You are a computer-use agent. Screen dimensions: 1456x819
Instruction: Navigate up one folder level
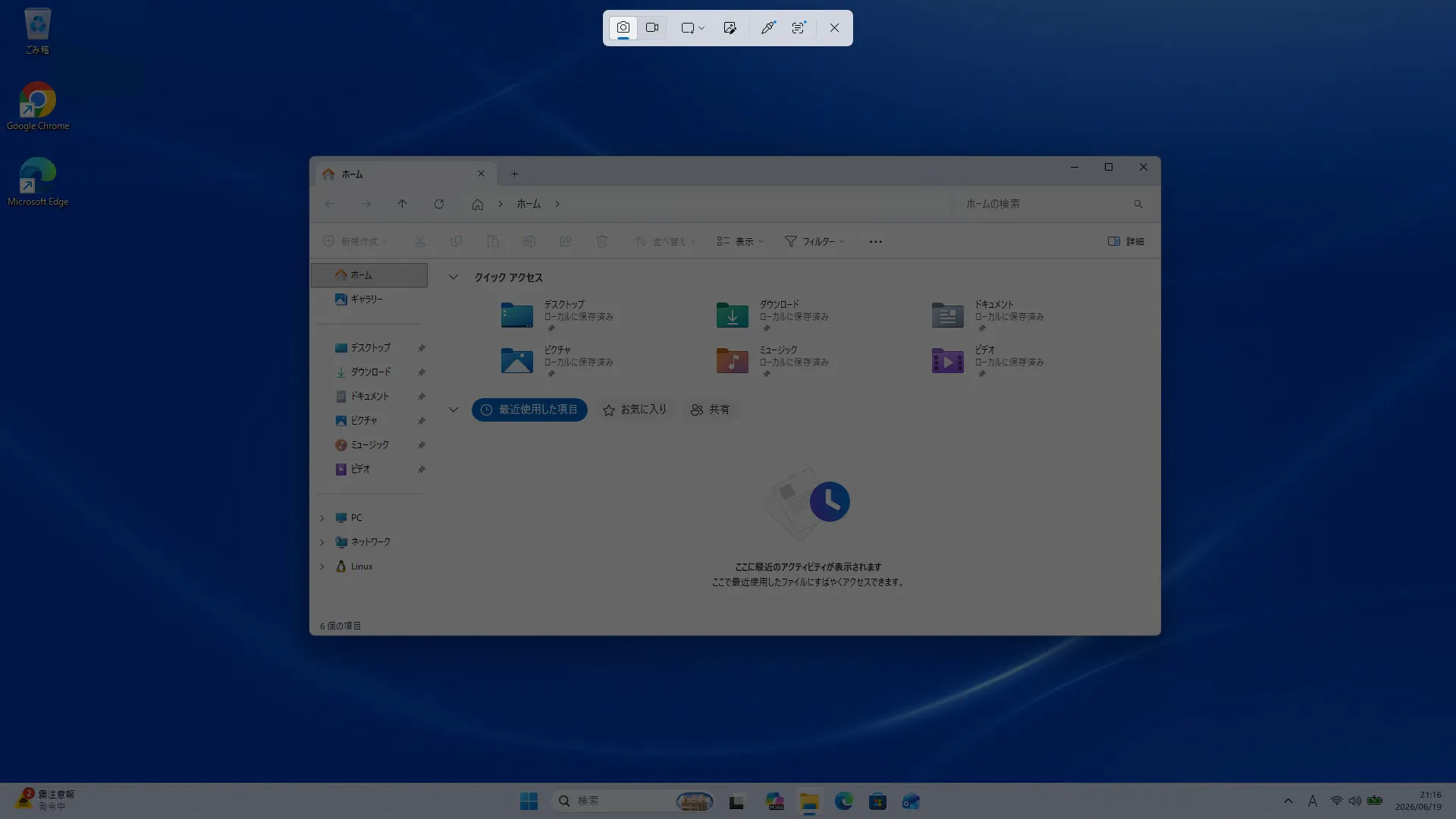[x=403, y=204]
